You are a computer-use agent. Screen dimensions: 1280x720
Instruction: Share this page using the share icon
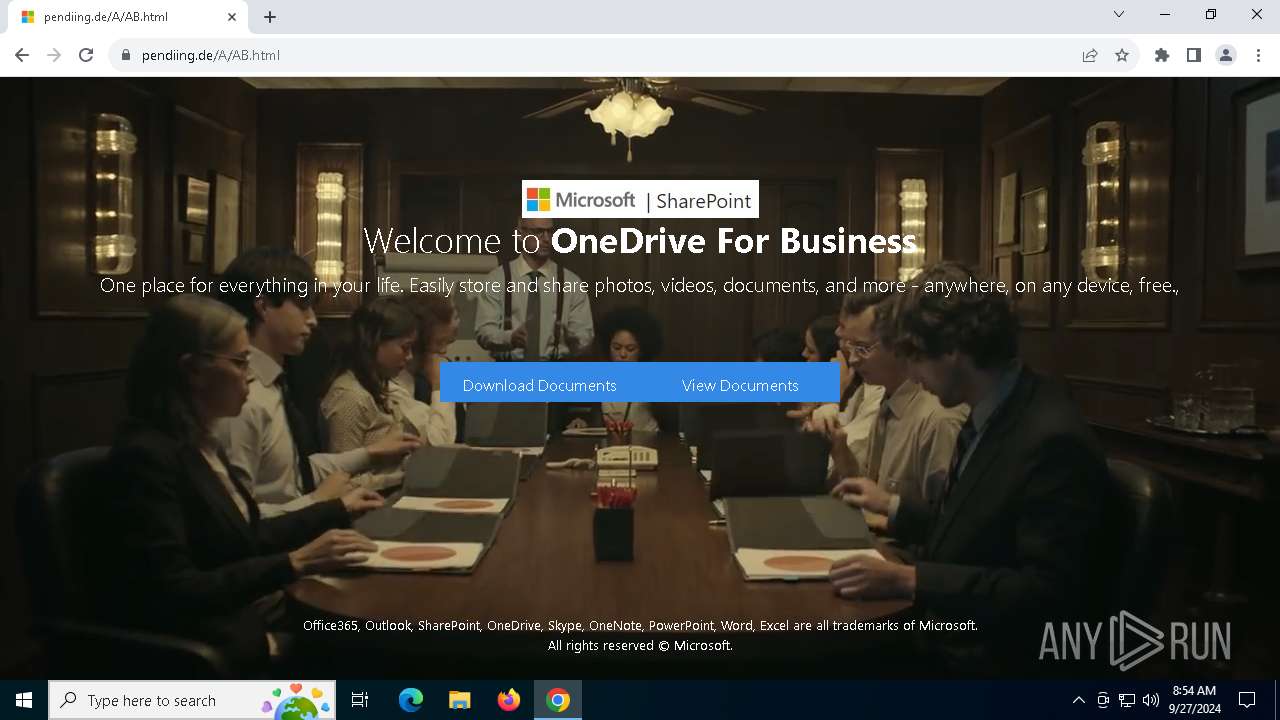1090,55
